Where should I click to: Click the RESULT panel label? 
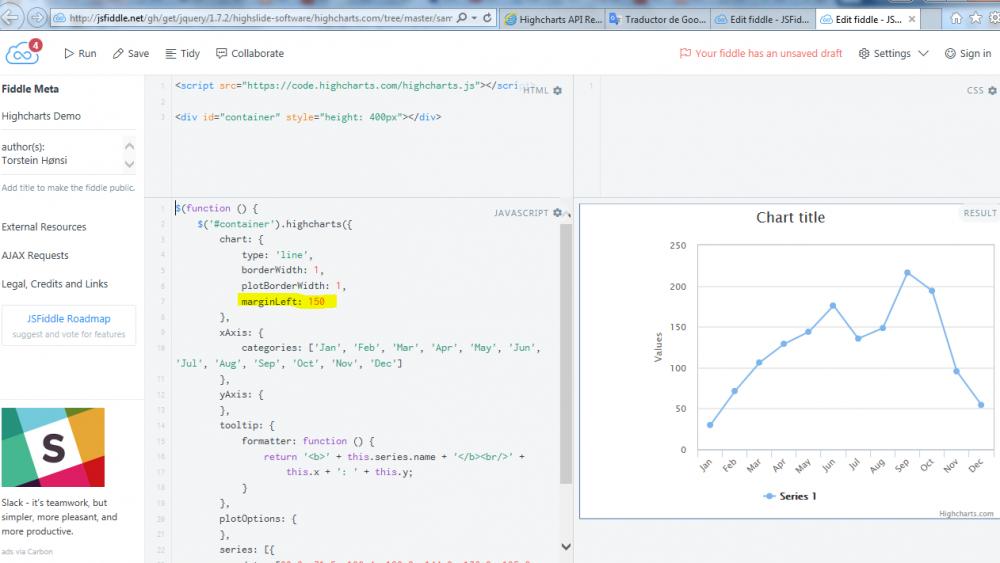(x=980, y=213)
